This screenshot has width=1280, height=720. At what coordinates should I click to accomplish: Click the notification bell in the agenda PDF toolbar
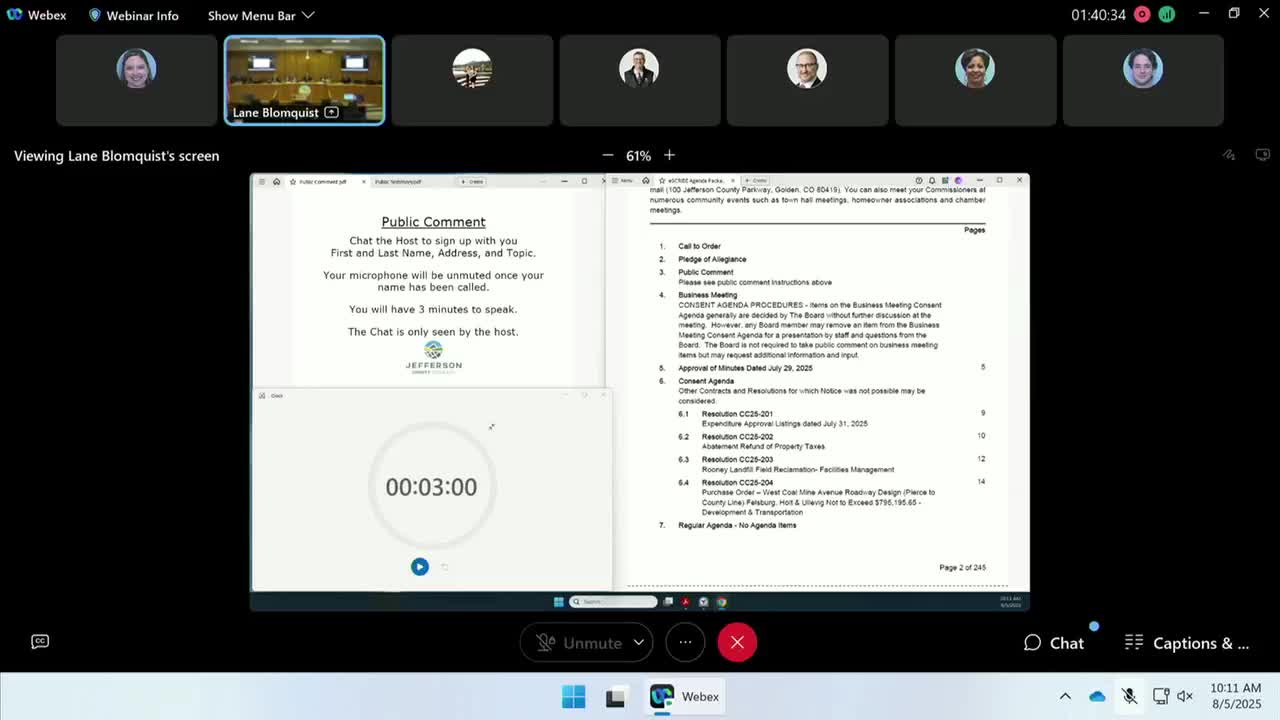click(x=932, y=181)
